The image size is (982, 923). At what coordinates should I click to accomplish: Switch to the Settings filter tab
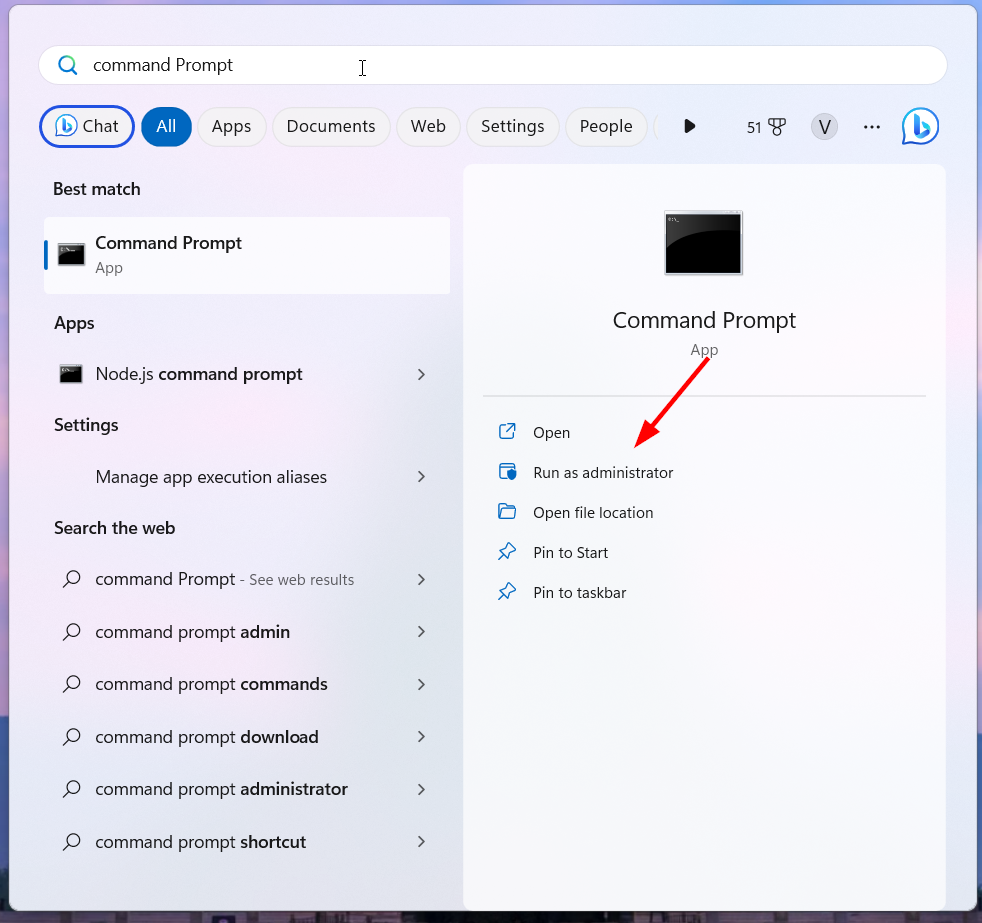pyautogui.click(x=512, y=126)
